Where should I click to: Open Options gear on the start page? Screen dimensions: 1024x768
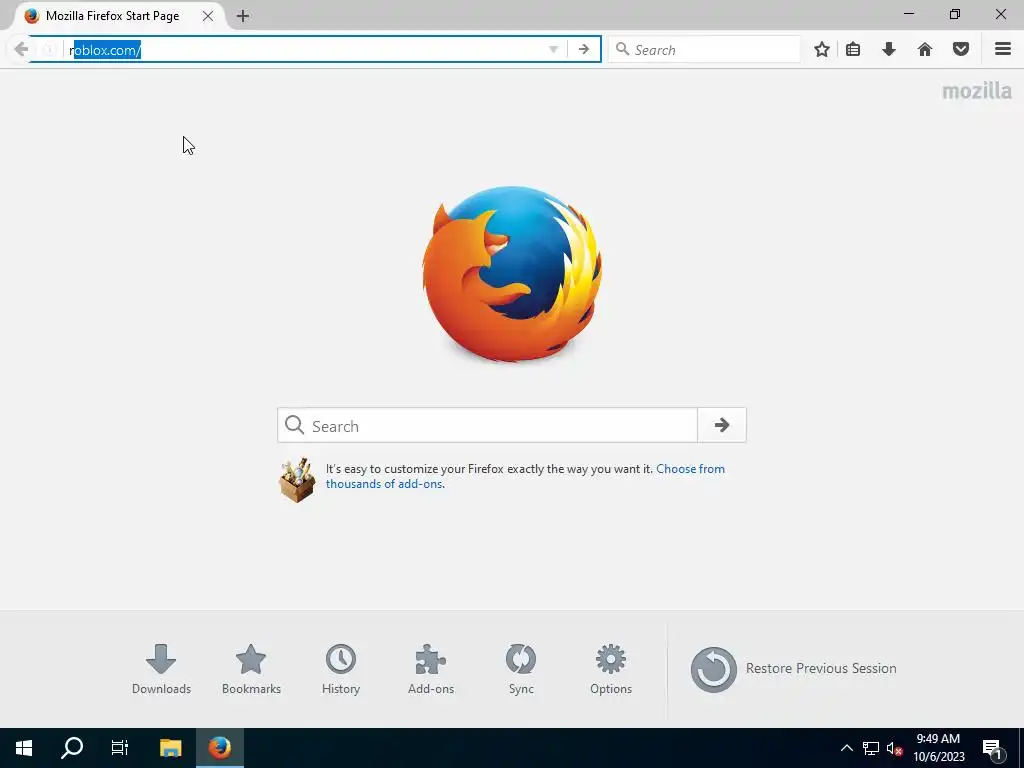[611, 669]
